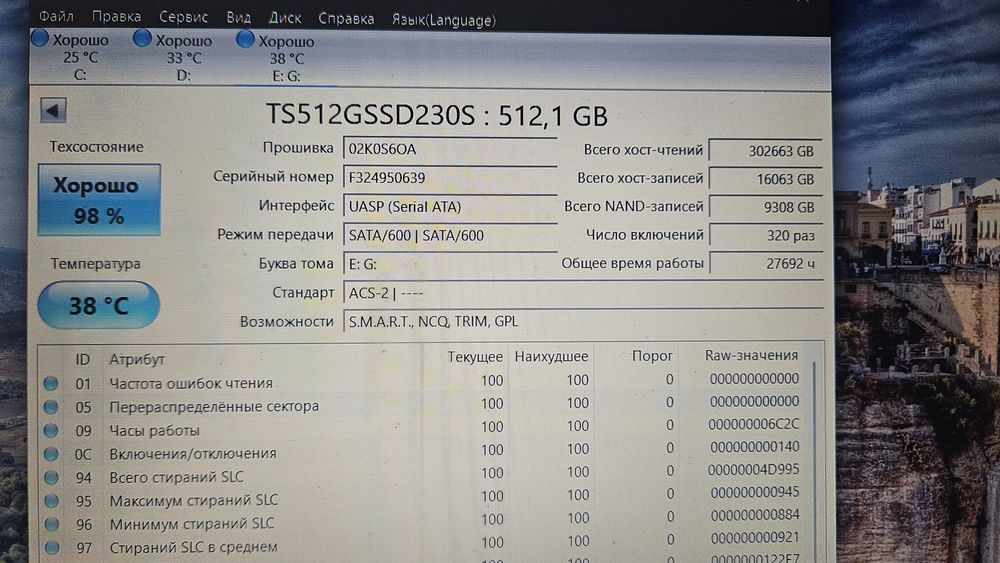Select the Часы работы attribute row
This screenshot has width=1000, height=563.
point(424,428)
